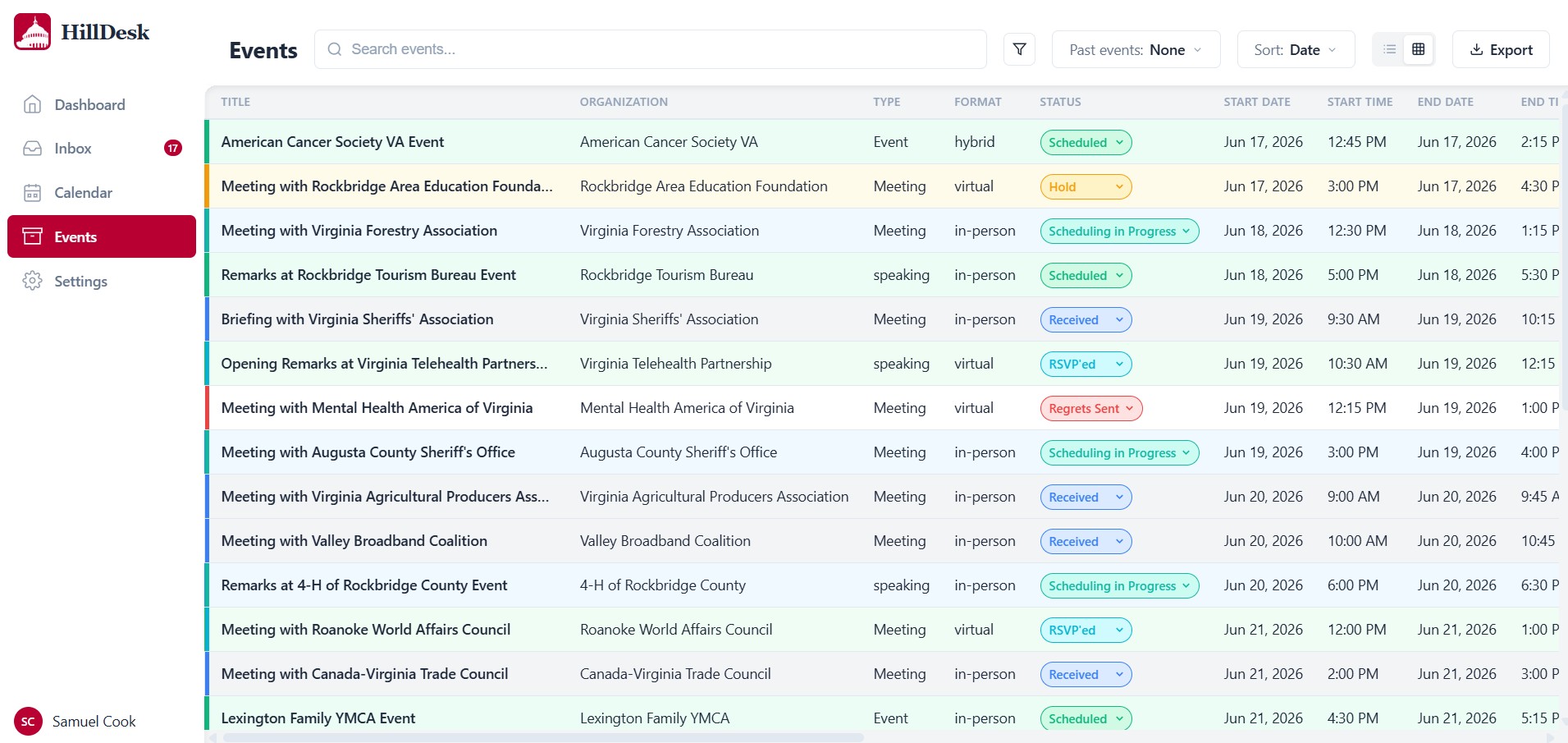The width and height of the screenshot is (1568, 743).
Task: Open RSVP'ed status for Roanoke World Affairs meeting
Action: click(x=1086, y=630)
